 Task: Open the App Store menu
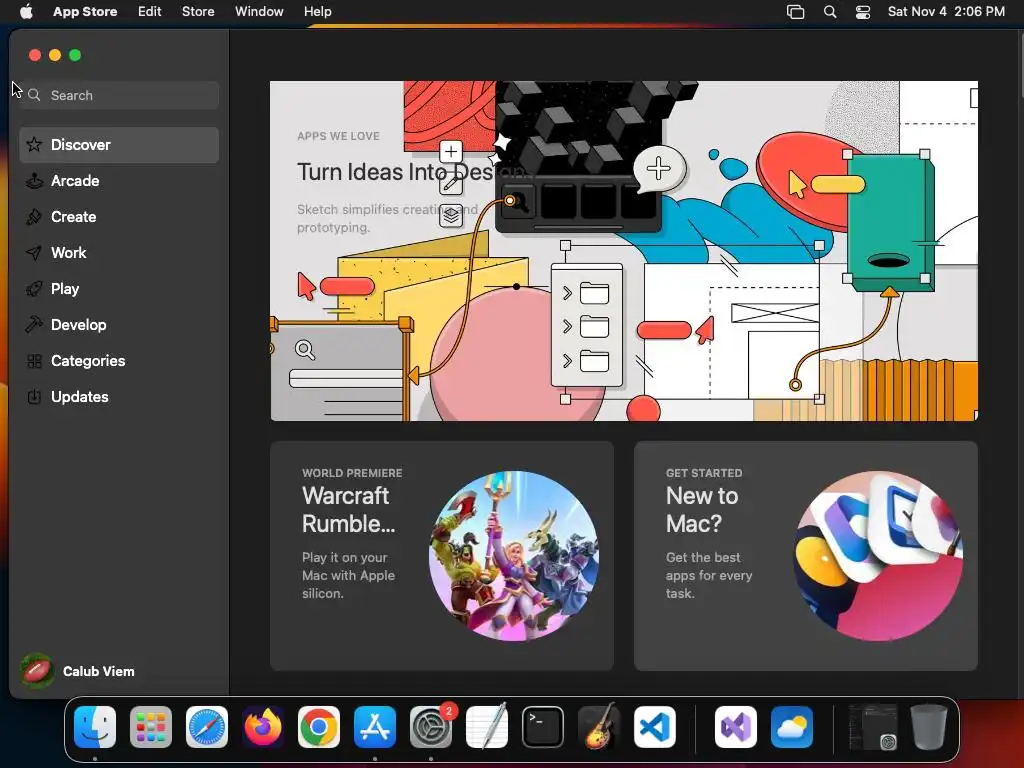[x=85, y=12]
